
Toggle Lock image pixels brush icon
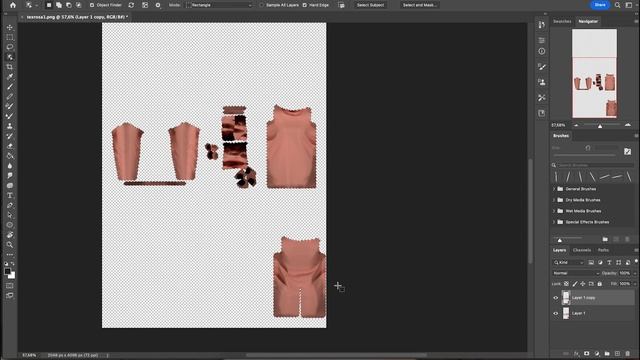(575, 284)
